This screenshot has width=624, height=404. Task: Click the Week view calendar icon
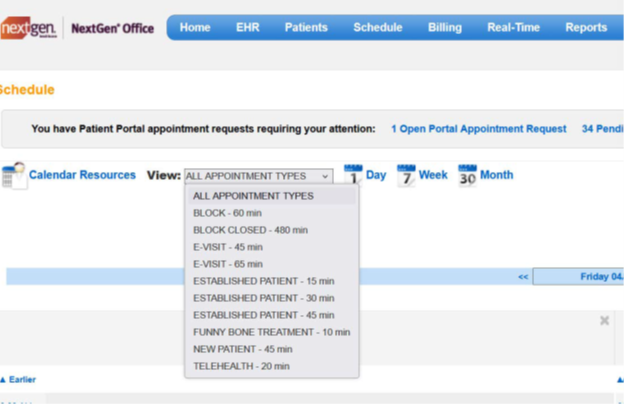coord(406,176)
